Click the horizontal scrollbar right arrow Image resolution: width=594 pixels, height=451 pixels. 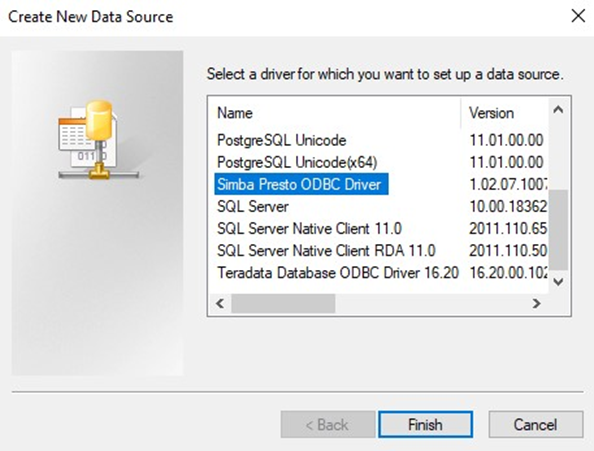536,303
